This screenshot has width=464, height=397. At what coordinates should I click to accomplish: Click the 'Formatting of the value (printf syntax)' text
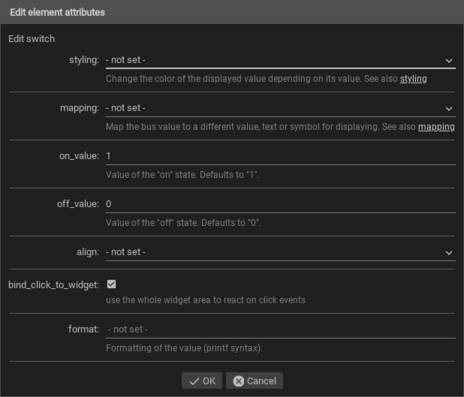point(184,348)
